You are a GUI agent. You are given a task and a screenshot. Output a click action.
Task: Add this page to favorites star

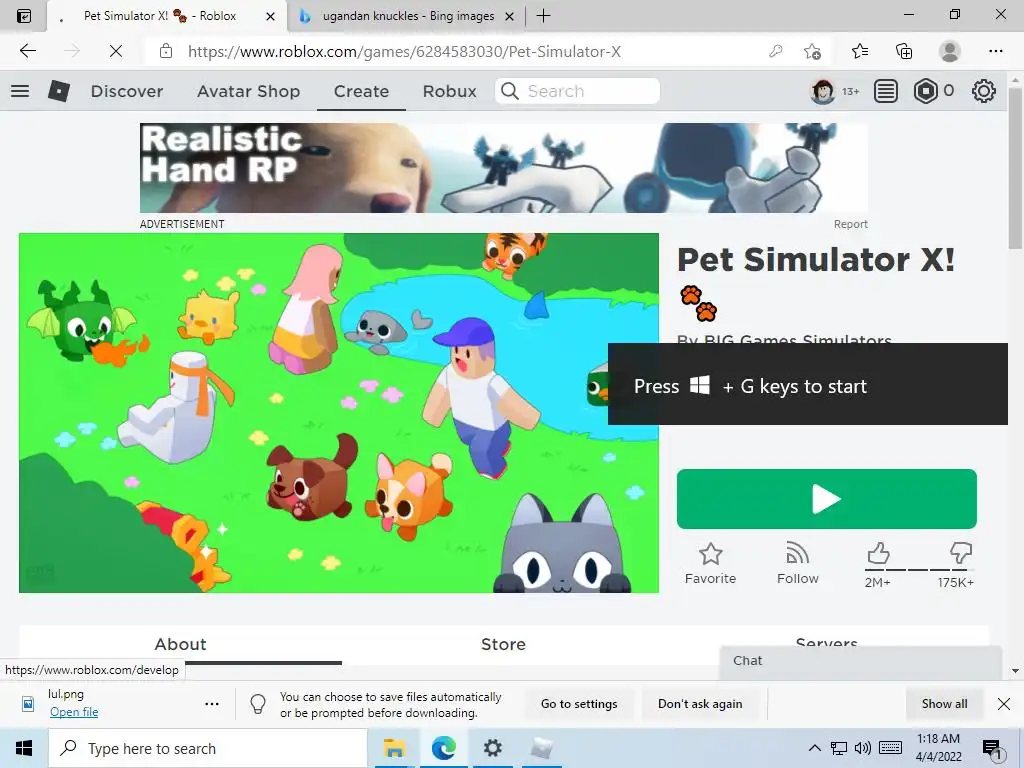click(x=812, y=51)
